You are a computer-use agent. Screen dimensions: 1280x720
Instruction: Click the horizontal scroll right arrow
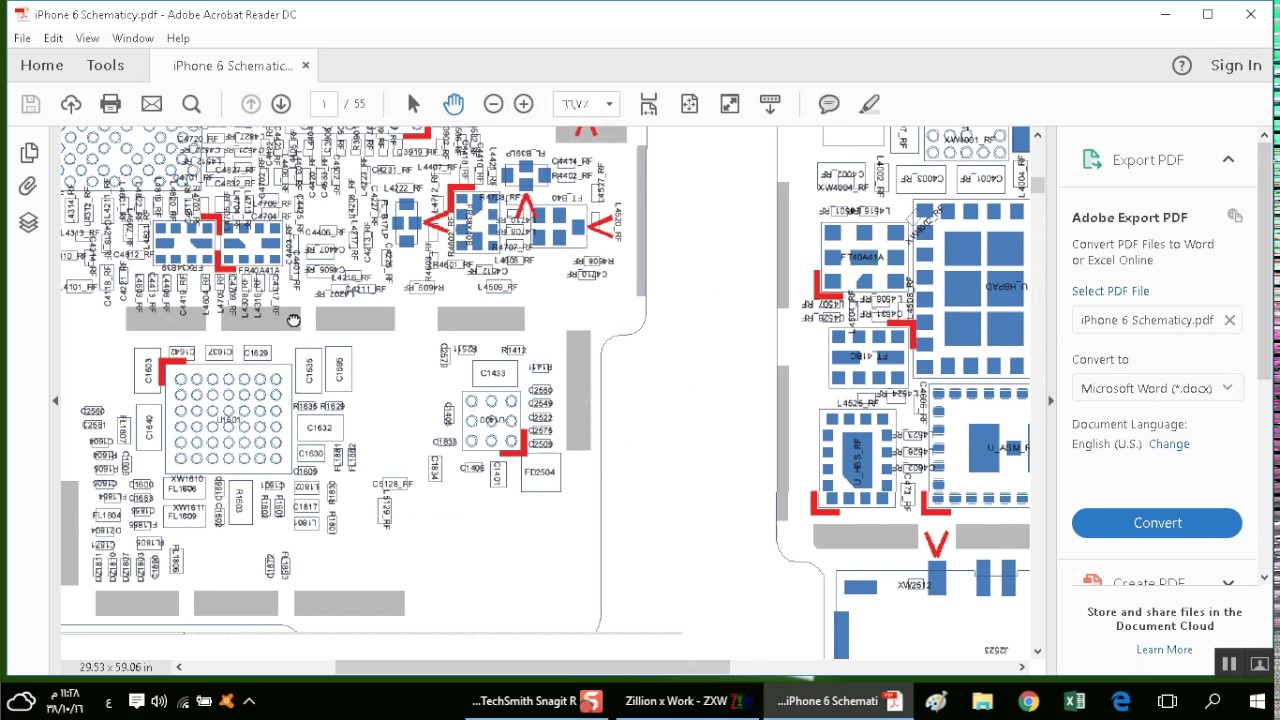(1022, 667)
